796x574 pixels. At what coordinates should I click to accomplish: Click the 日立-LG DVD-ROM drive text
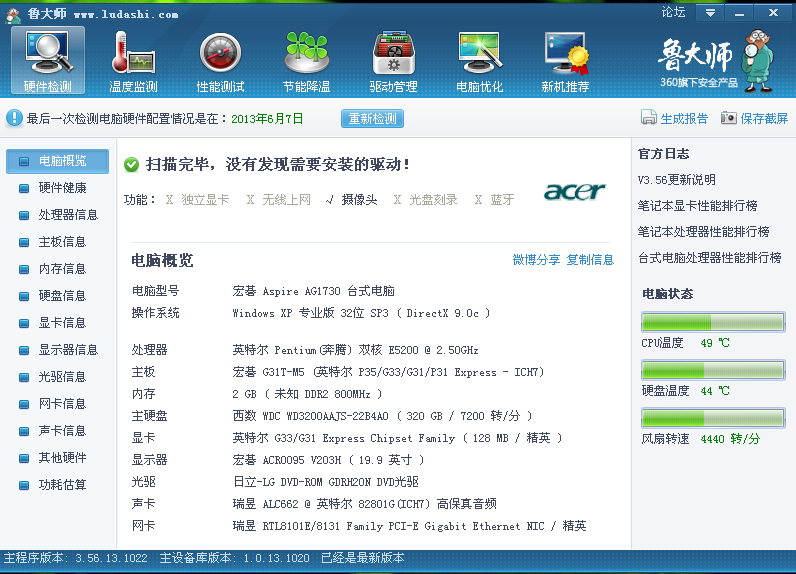[325, 482]
